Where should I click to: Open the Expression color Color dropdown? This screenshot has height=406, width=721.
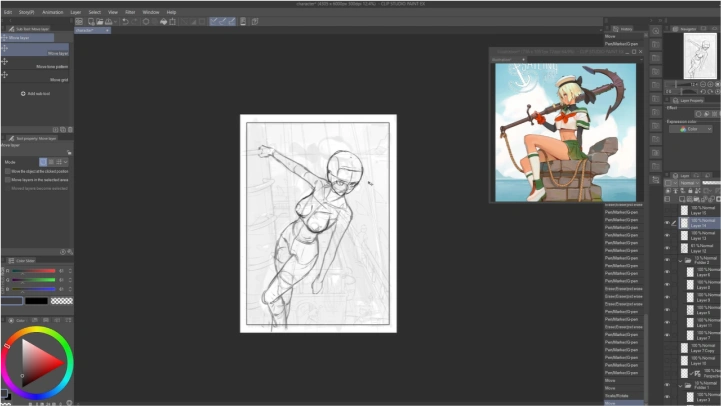click(690, 129)
